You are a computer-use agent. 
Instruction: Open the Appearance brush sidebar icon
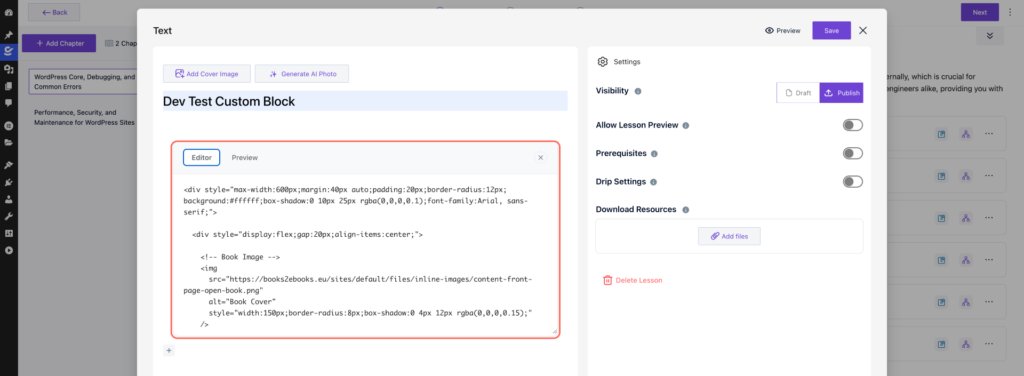tap(8, 164)
